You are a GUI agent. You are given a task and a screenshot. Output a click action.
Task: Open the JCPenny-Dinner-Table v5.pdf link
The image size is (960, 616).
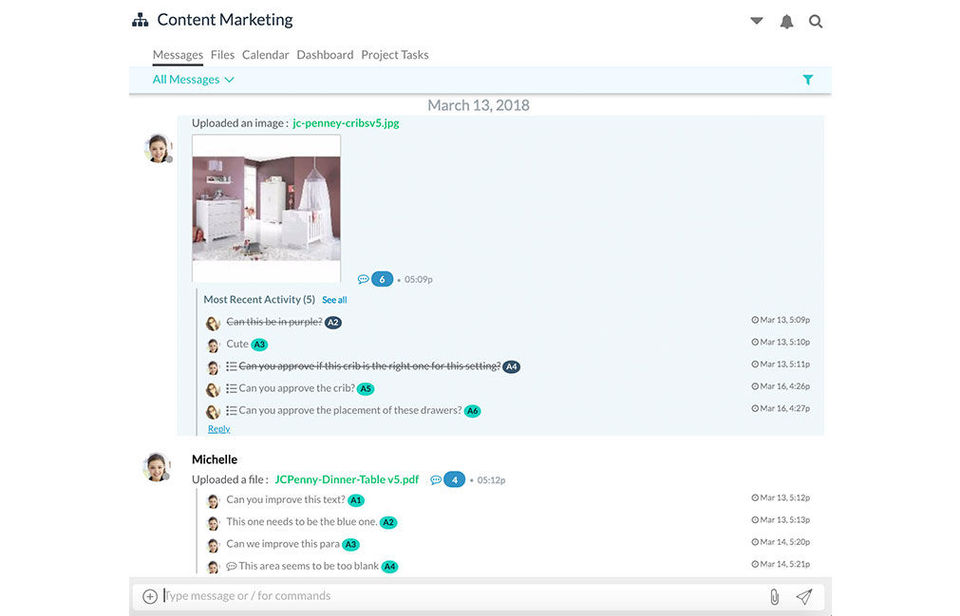point(347,479)
